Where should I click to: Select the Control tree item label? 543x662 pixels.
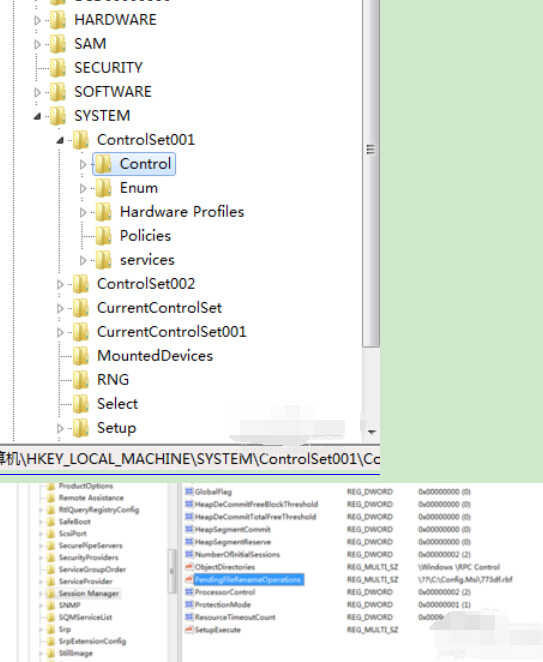145,164
